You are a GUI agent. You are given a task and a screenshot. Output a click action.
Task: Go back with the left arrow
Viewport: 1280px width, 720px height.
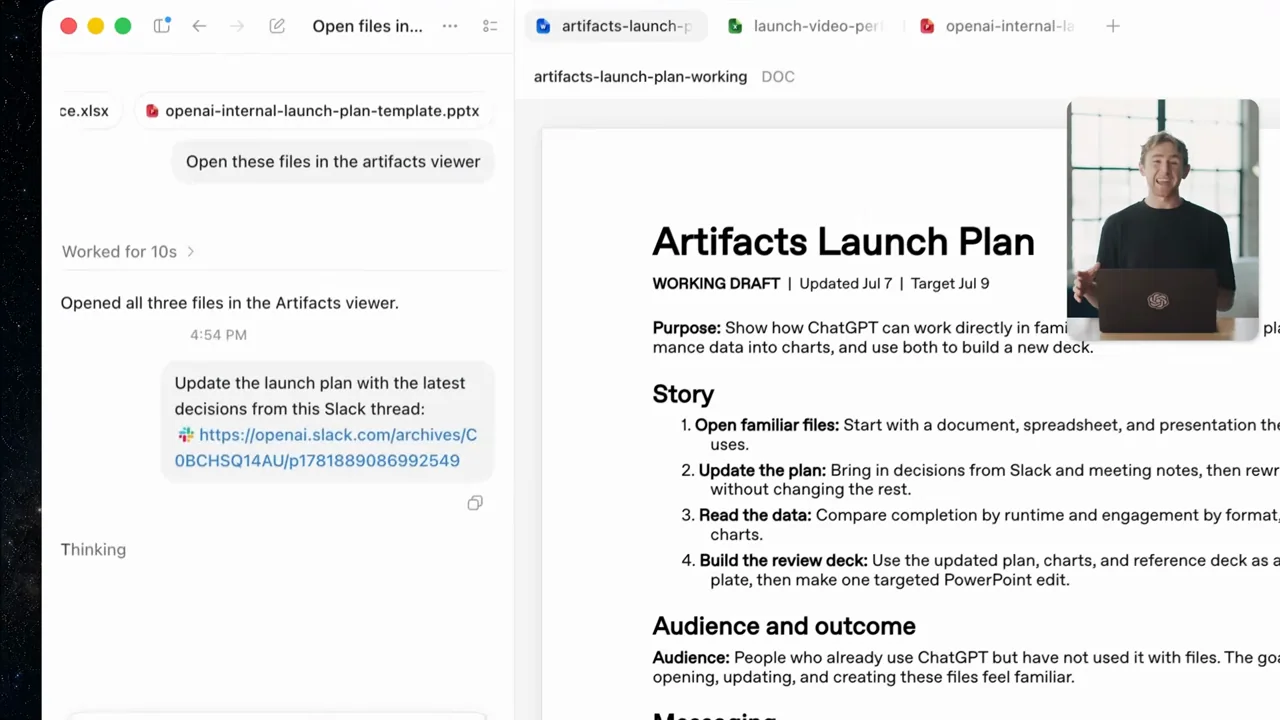click(199, 26)
